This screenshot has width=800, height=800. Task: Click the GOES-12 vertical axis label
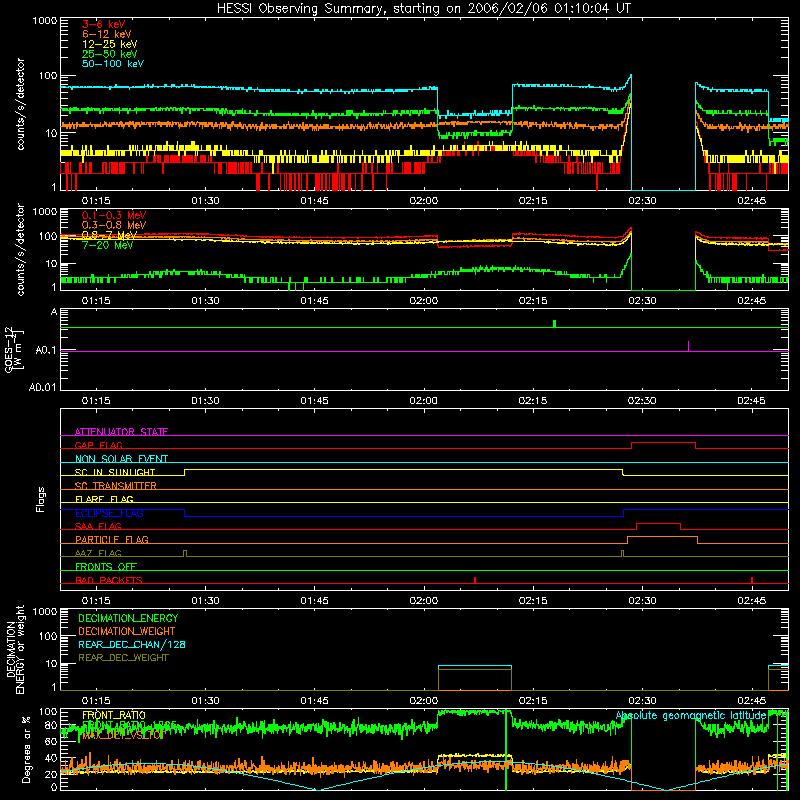(x=14, y=349)
